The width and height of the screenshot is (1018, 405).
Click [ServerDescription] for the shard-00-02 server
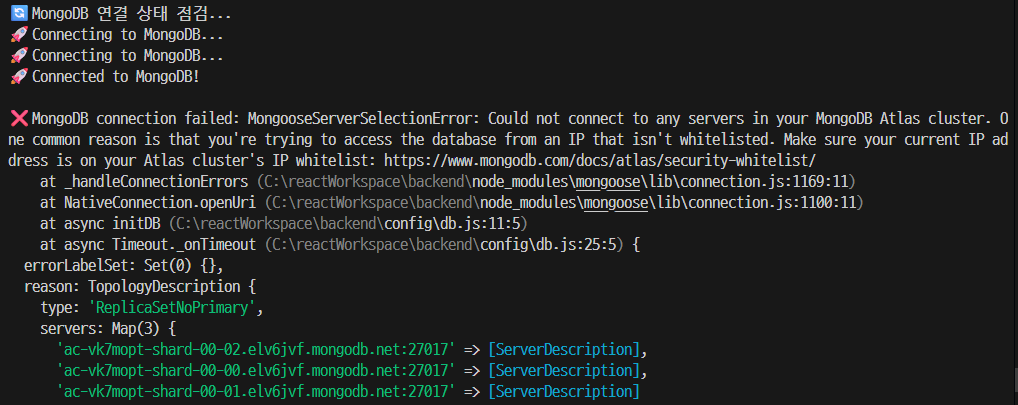563,349
